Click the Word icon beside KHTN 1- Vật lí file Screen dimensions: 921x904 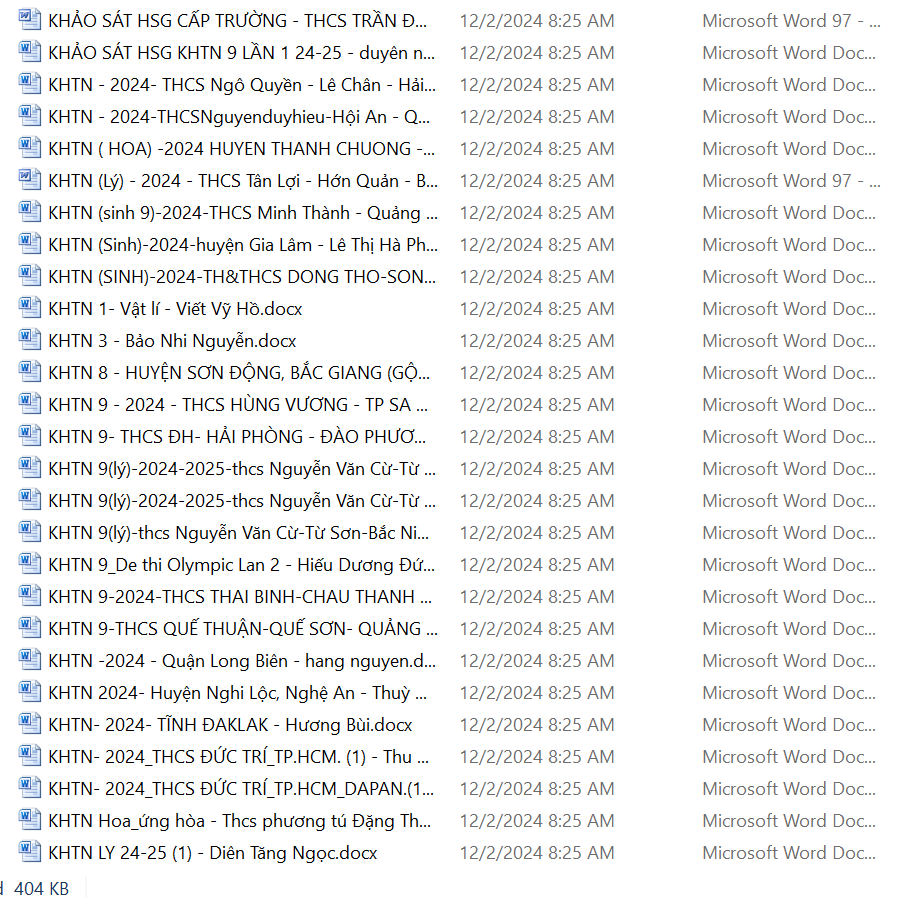pyautogui.click(x=30, y=308)
